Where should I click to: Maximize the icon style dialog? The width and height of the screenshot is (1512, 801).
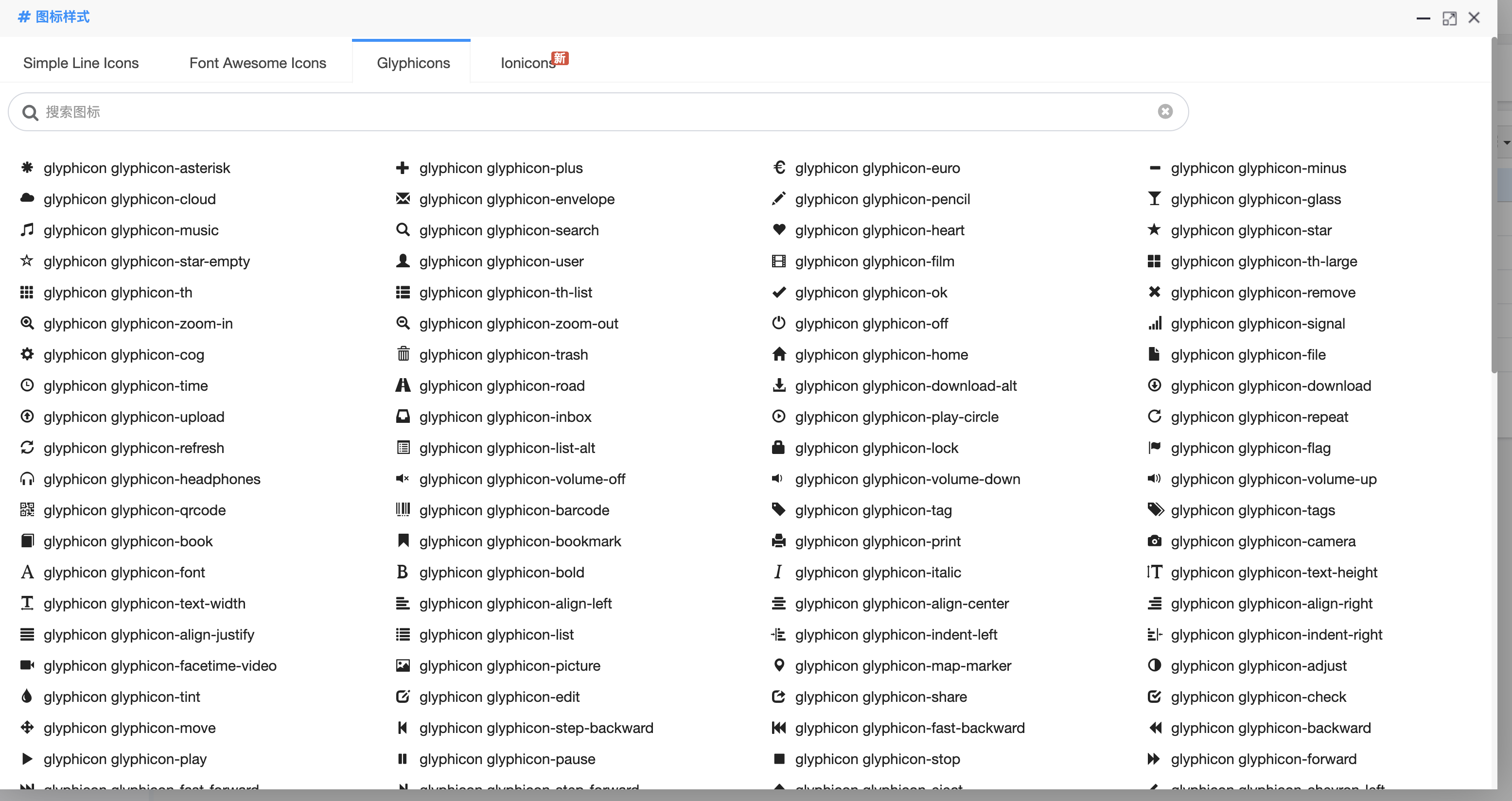[1449, 18]
